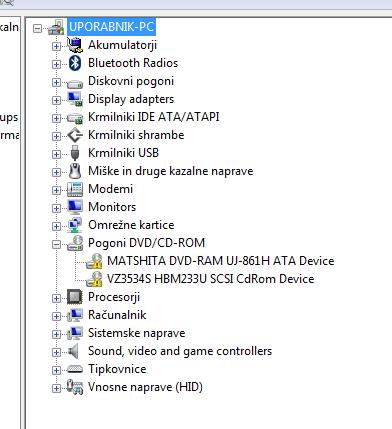392x429 pixels.
Task: Expand the Akumulatorji category
Action: (56, 46)
